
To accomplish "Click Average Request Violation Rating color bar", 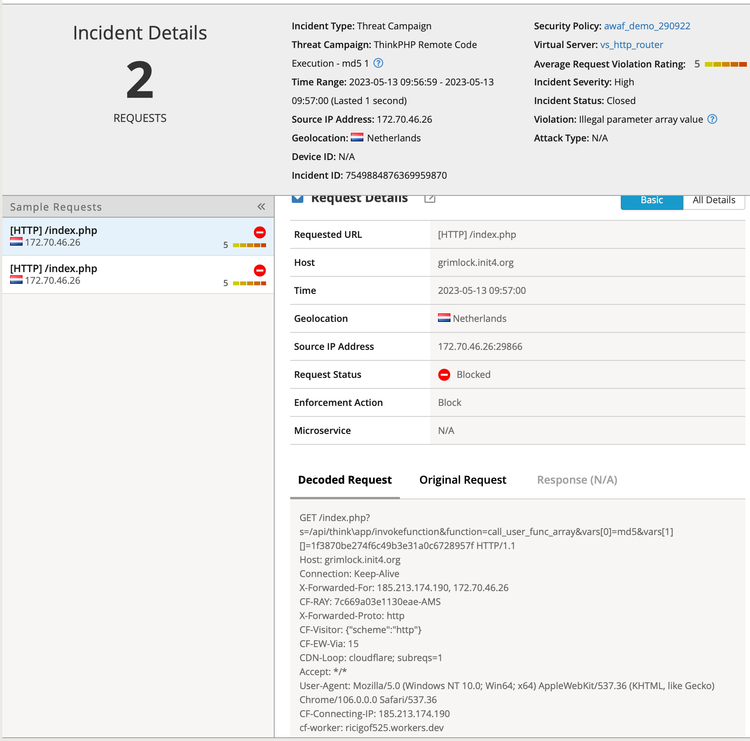I will [x=726, y=64].
